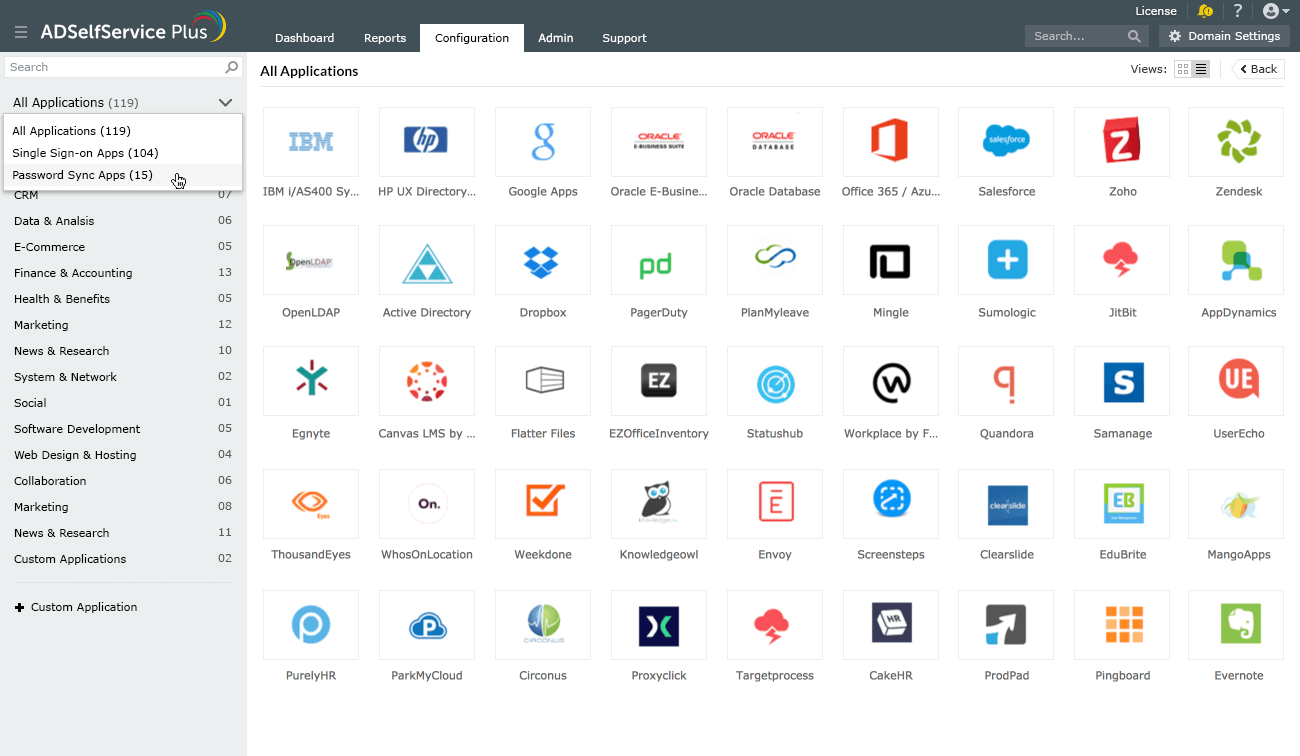Choose Password Sync Apps (15) option
This screenshot has height=756, width=1300.
pyautogui.click(x=123, y=175)
